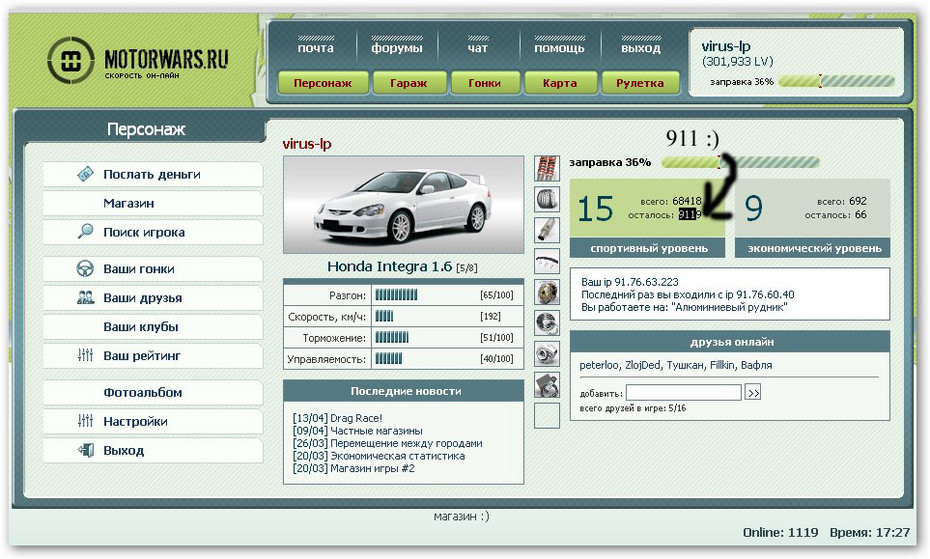Open чат in the top menu
The height and width of the screenshot is (559, 930).
pyautogui.click(x=477, y=47)
